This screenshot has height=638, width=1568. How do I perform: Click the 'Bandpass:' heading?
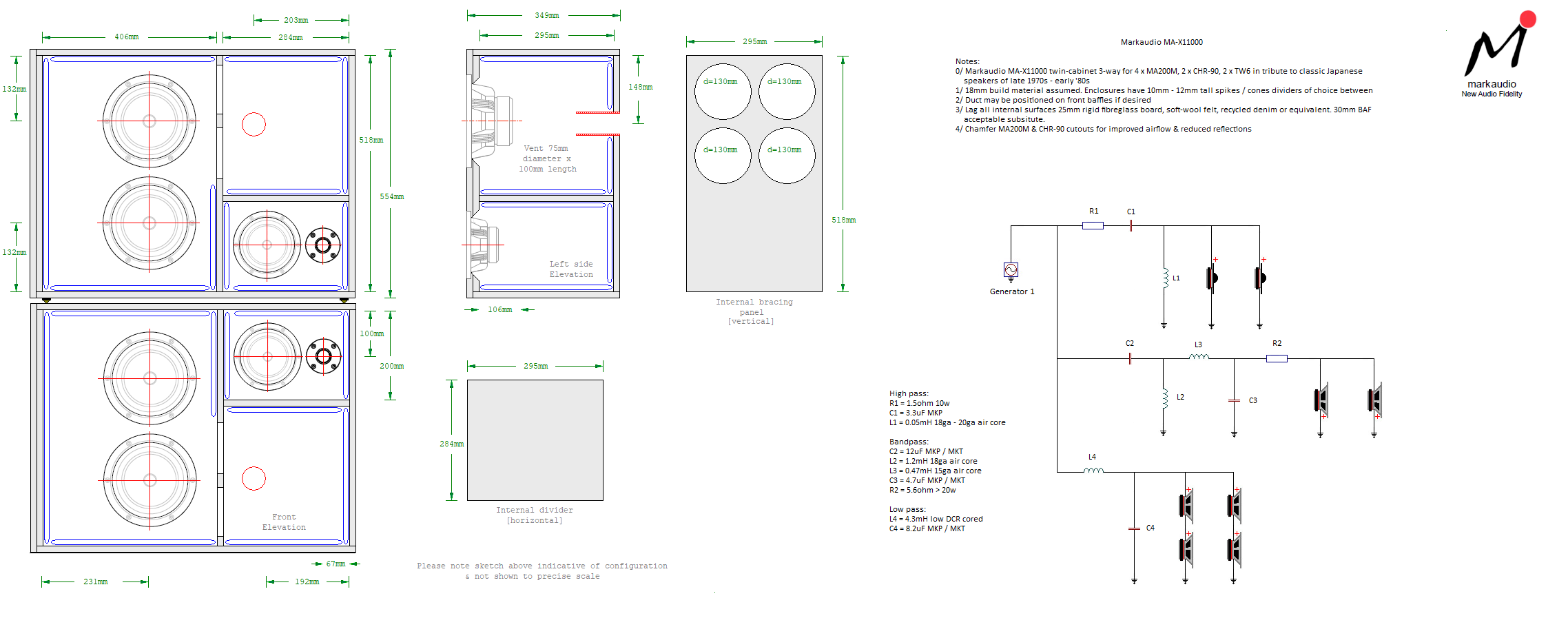click(909, 442)
